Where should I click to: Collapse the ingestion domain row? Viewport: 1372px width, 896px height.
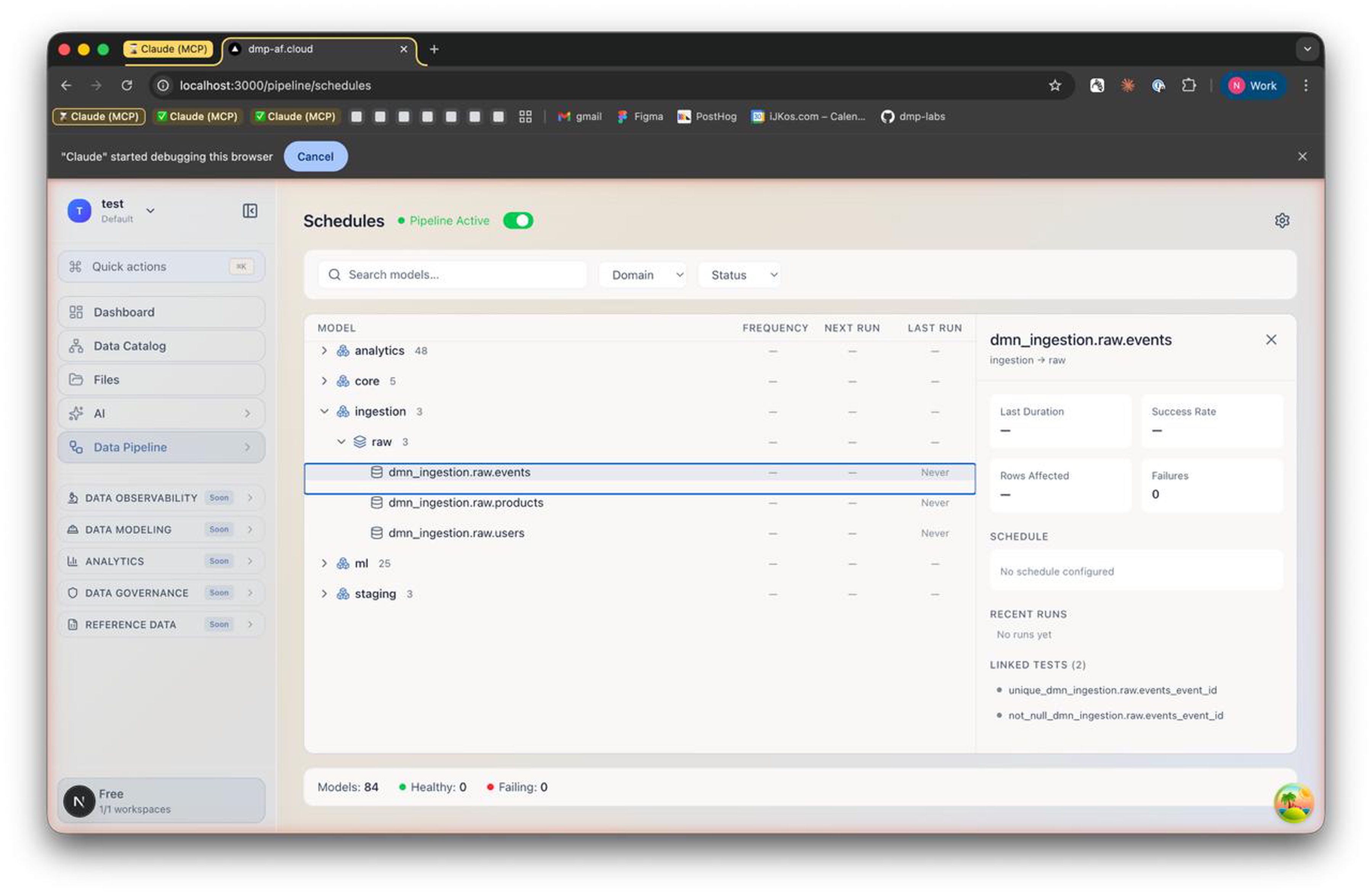324,412
